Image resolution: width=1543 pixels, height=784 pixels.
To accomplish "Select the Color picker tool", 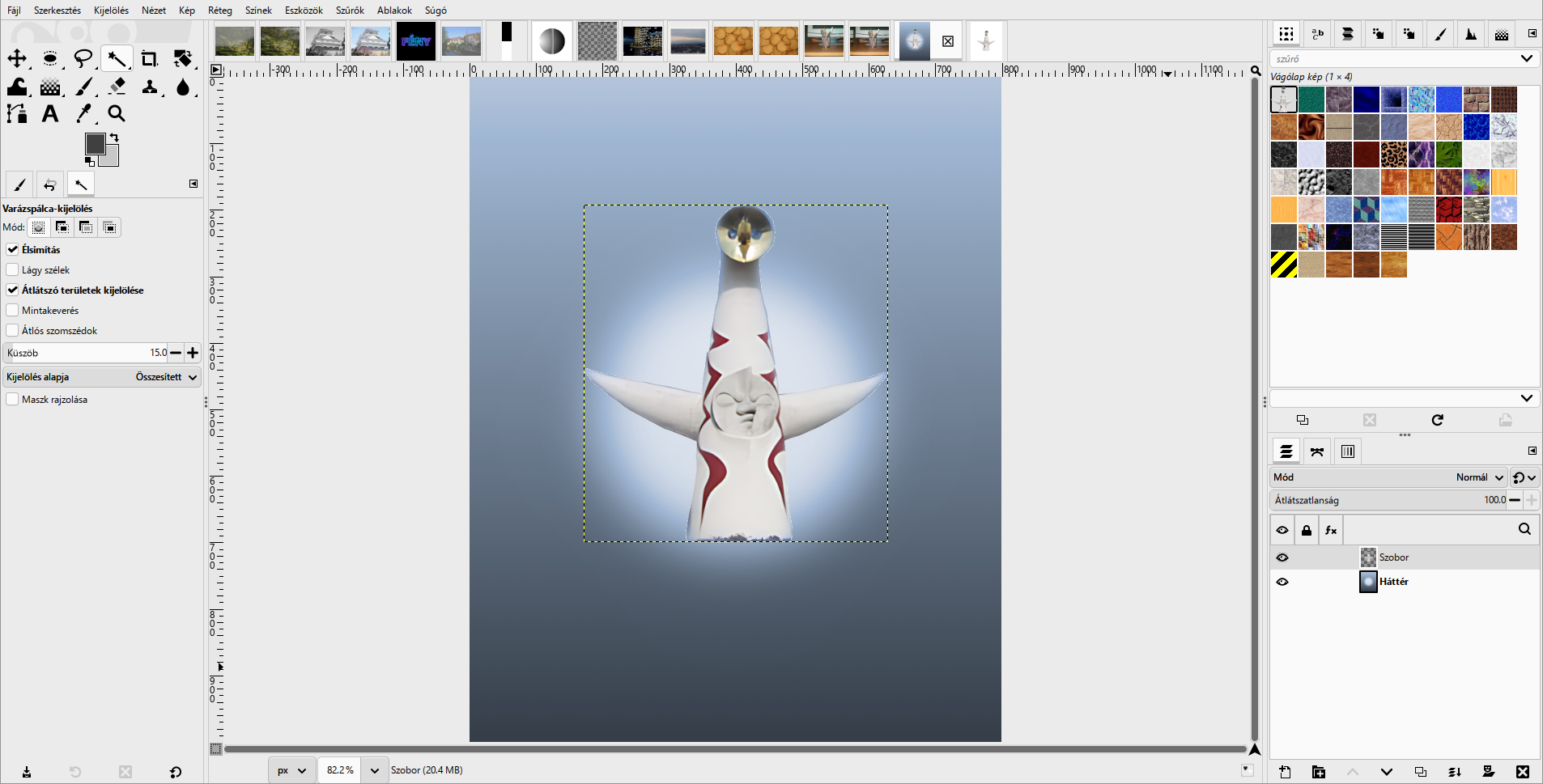I will [83, 114].
